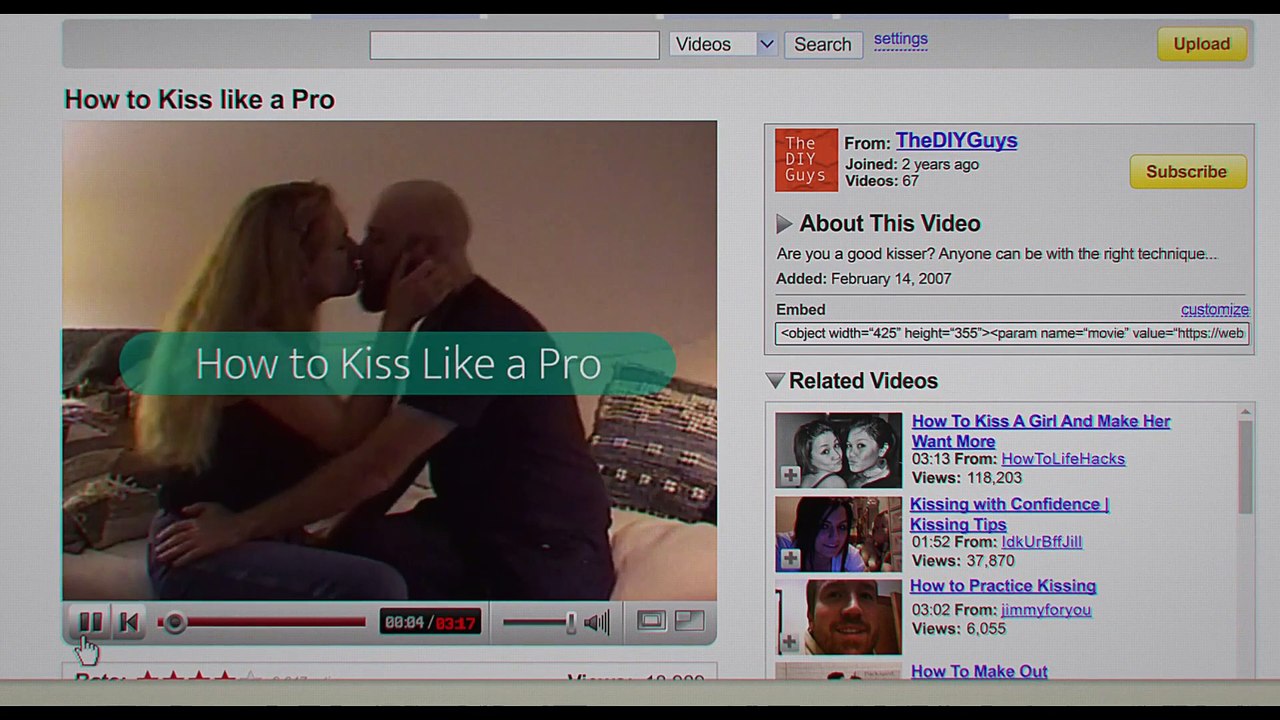
Task: Click the red video progress scrubber
Action: point(175,622)
